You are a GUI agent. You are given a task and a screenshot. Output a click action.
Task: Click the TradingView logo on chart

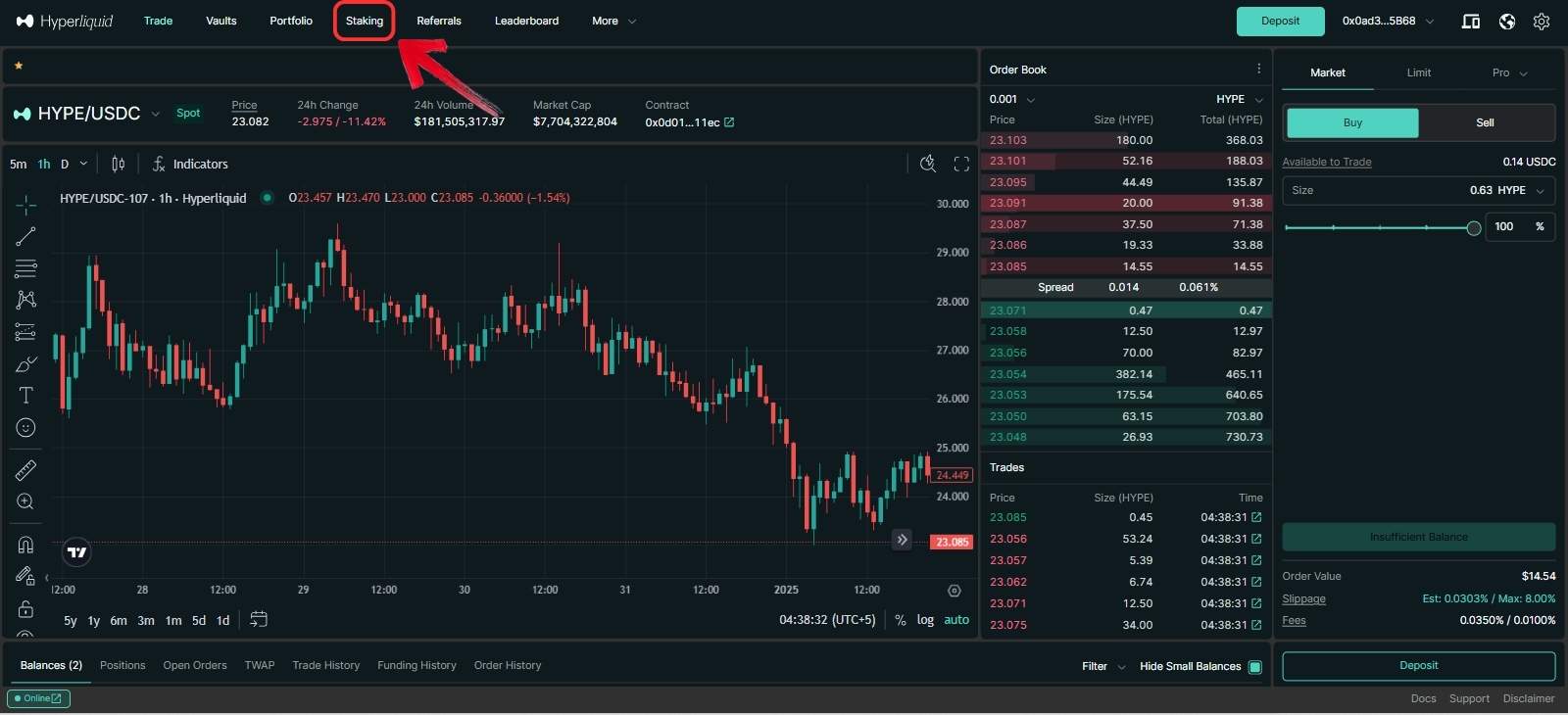click(76, 552)
